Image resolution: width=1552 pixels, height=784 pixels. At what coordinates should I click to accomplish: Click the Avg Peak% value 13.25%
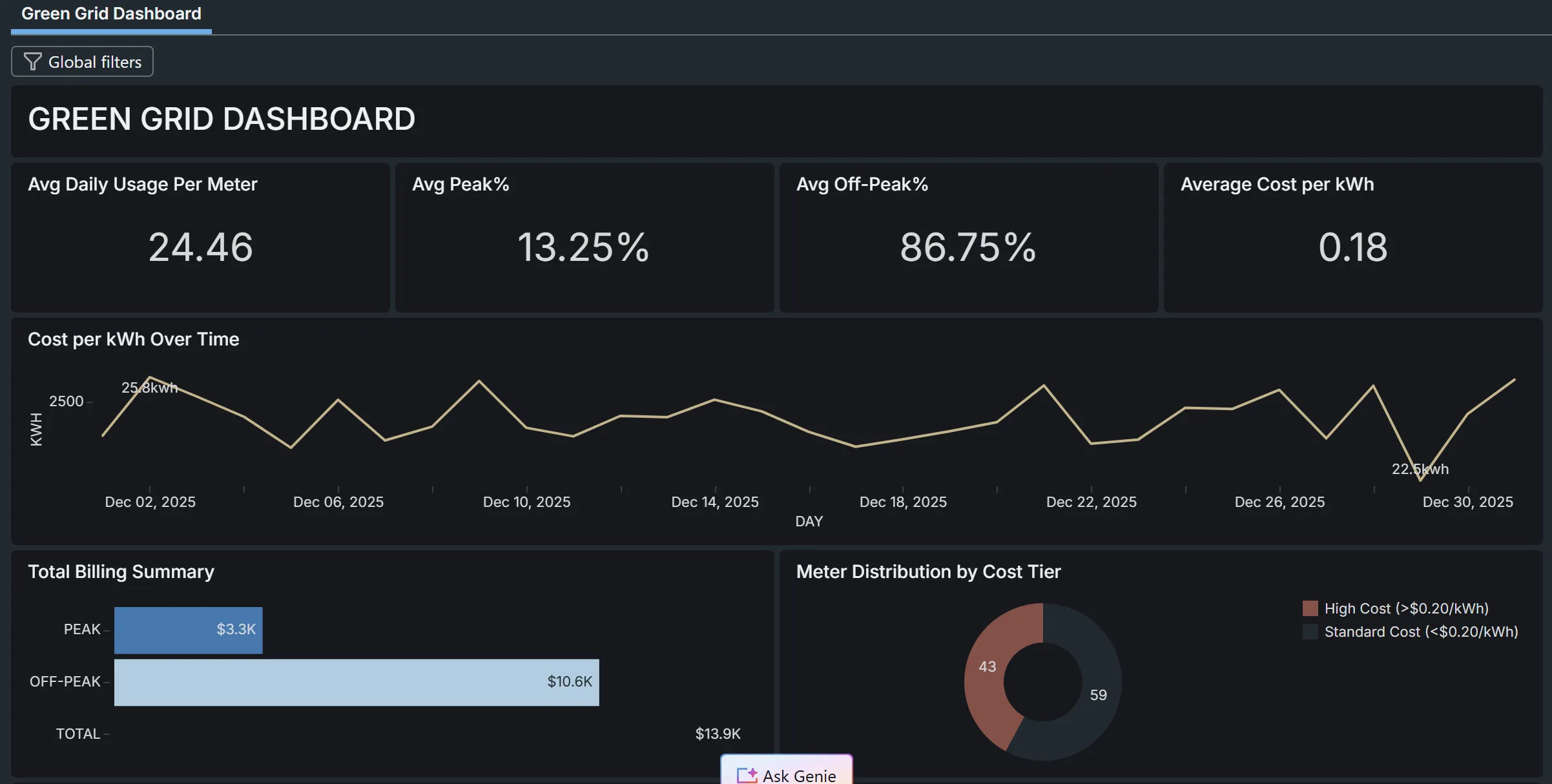[x=584, y=247]
